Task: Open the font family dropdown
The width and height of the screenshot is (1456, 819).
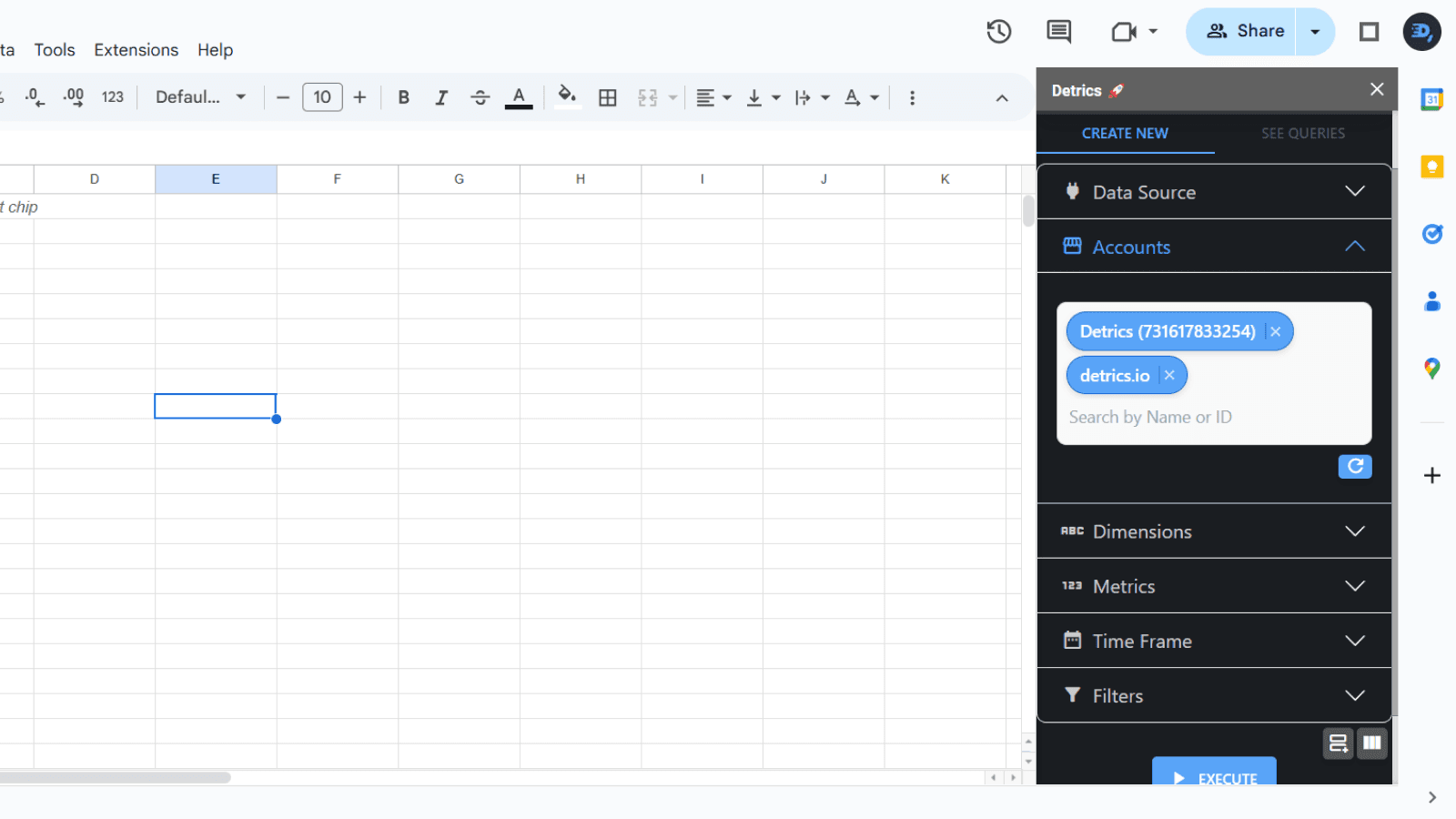Action: click(x=200, y=97)
